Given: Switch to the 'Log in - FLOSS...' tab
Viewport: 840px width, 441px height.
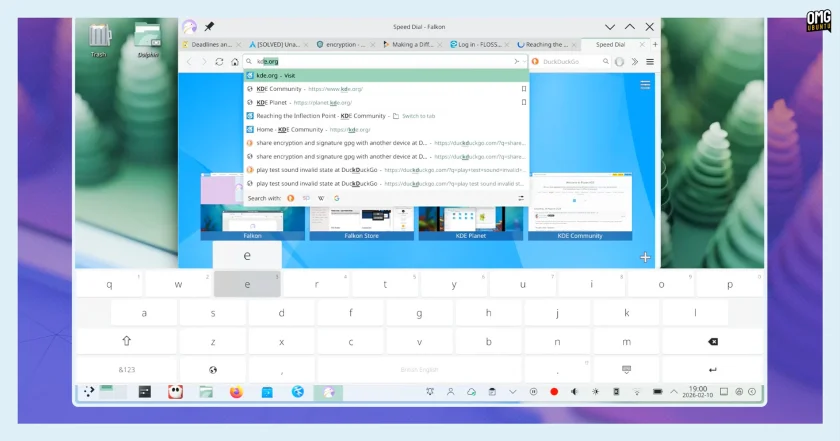Looking at the screenshot, I should coord(479,44).
